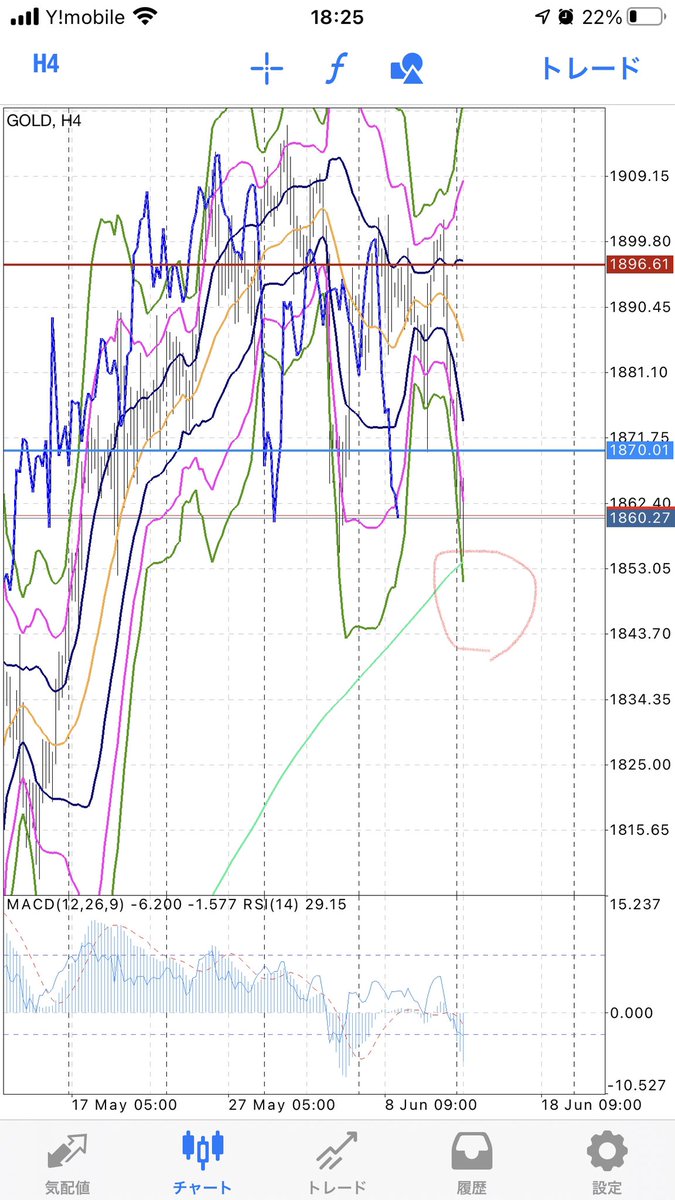Tap the -10.527 MACD scale value
The width and height of the screenshot is (675, 1200).
tap(638, 1085)
